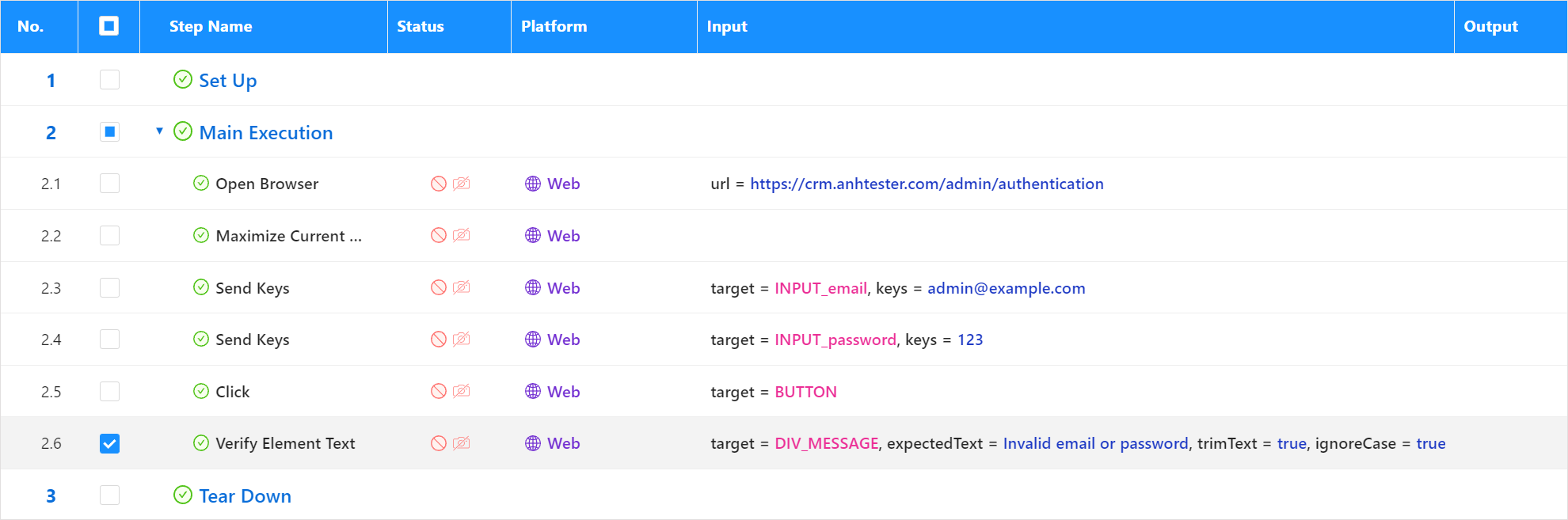Click the no-screenshot icon on step 2.4
Viewport: 1568px width, 520px height.
coord(462,339)
